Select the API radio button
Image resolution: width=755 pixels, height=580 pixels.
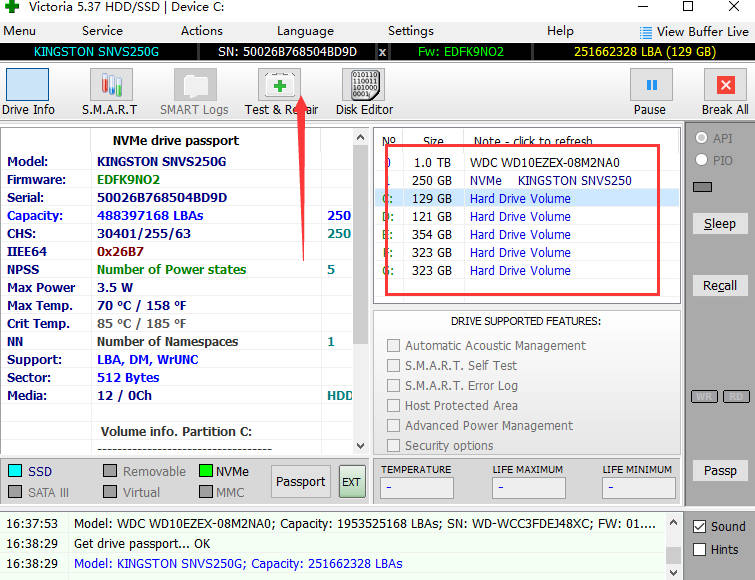click(702, 138)
